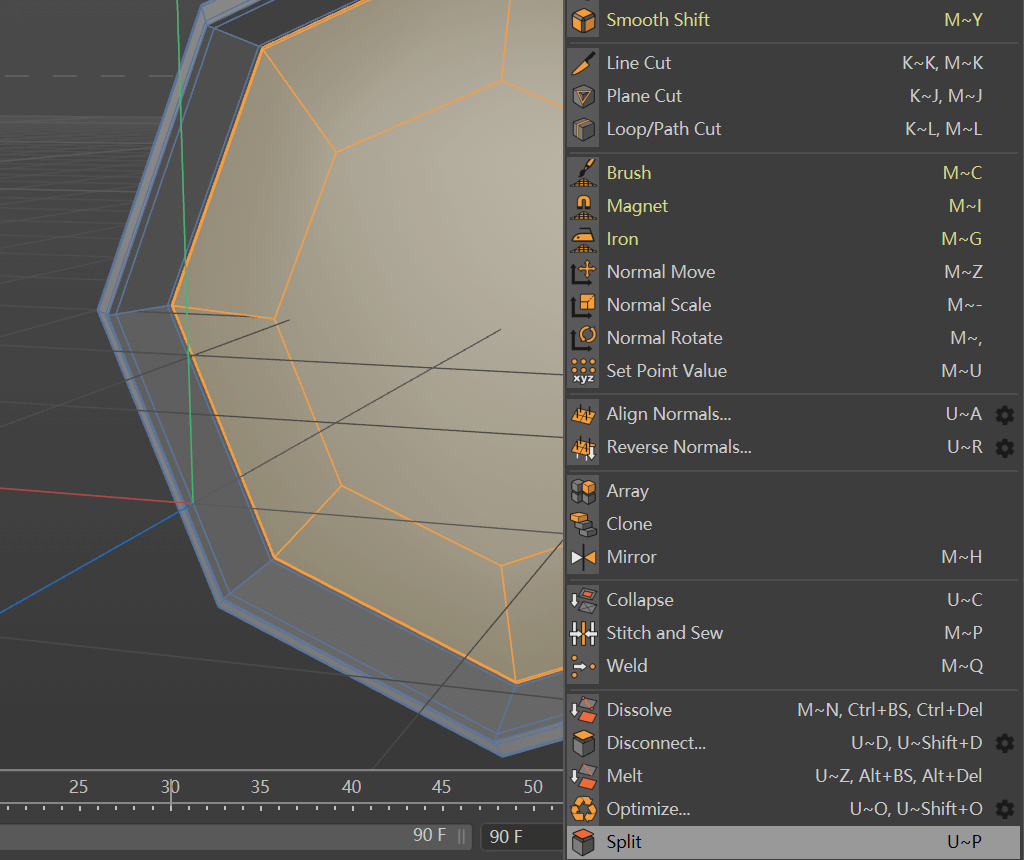This screenshot has height=860, width=1024.
Task: Choose Melt menu entry
Action: (793, 776)
